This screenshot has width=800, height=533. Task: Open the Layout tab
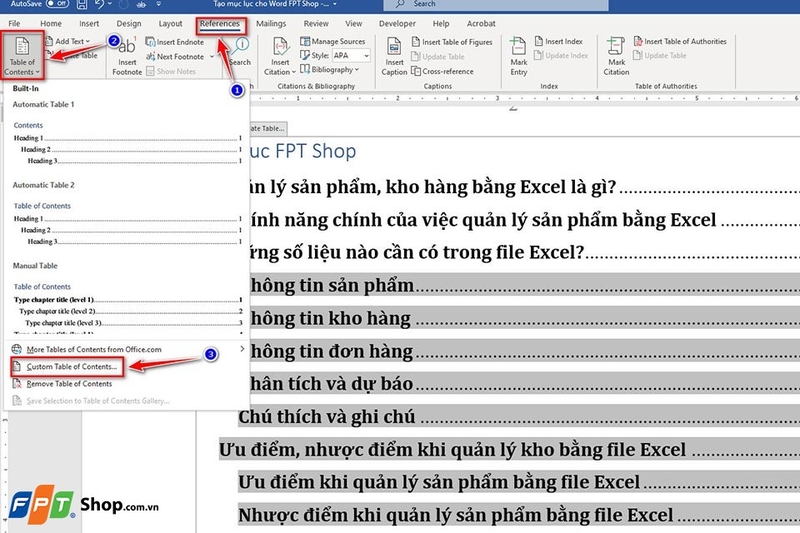(170, 23)
